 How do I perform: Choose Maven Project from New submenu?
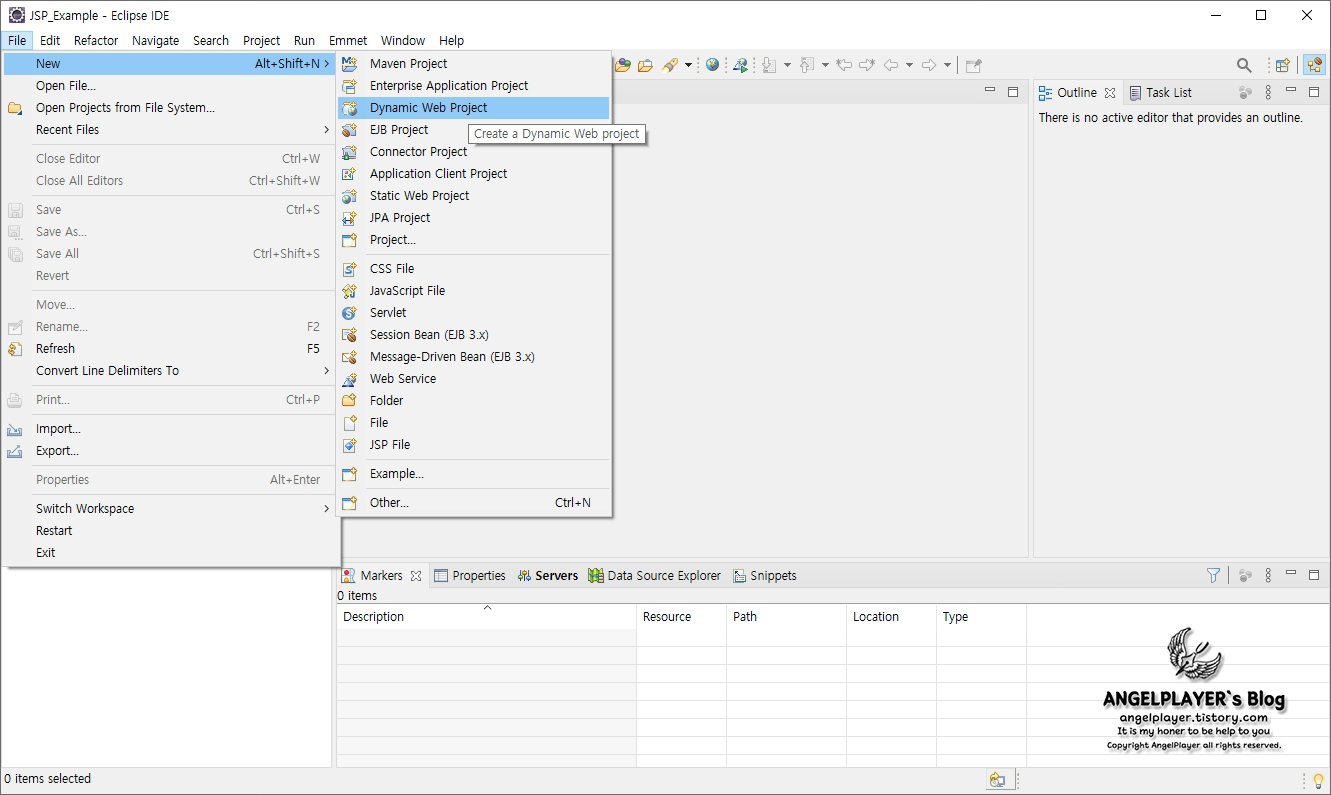coord(474,64)
